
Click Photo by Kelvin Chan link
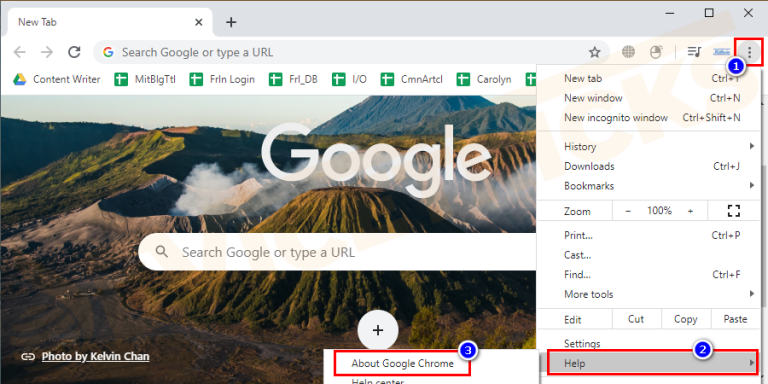96,356
